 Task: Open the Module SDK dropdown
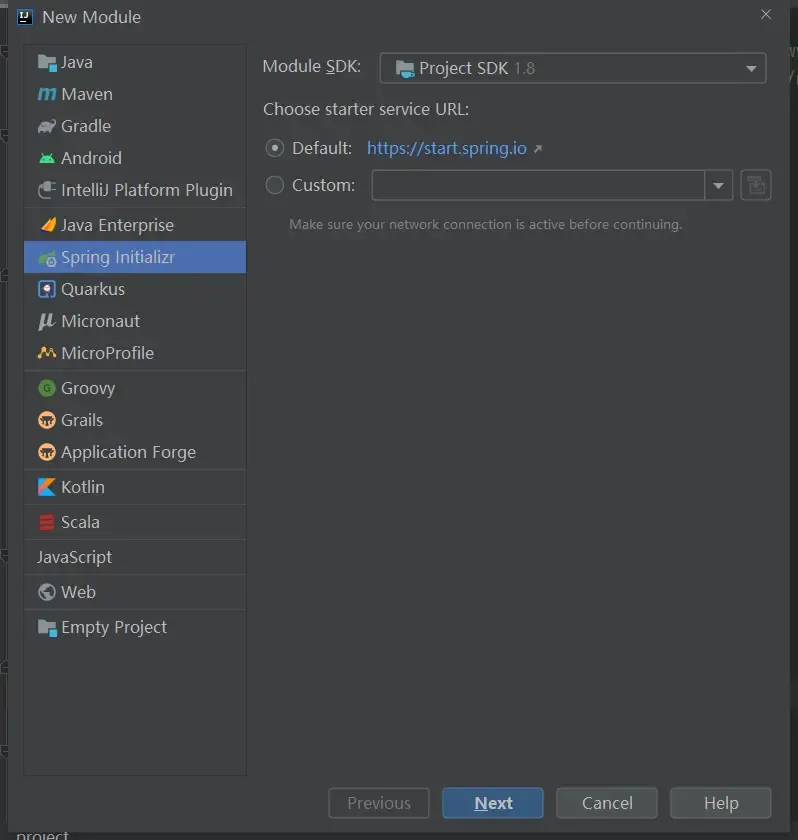[x=572, y=68]
